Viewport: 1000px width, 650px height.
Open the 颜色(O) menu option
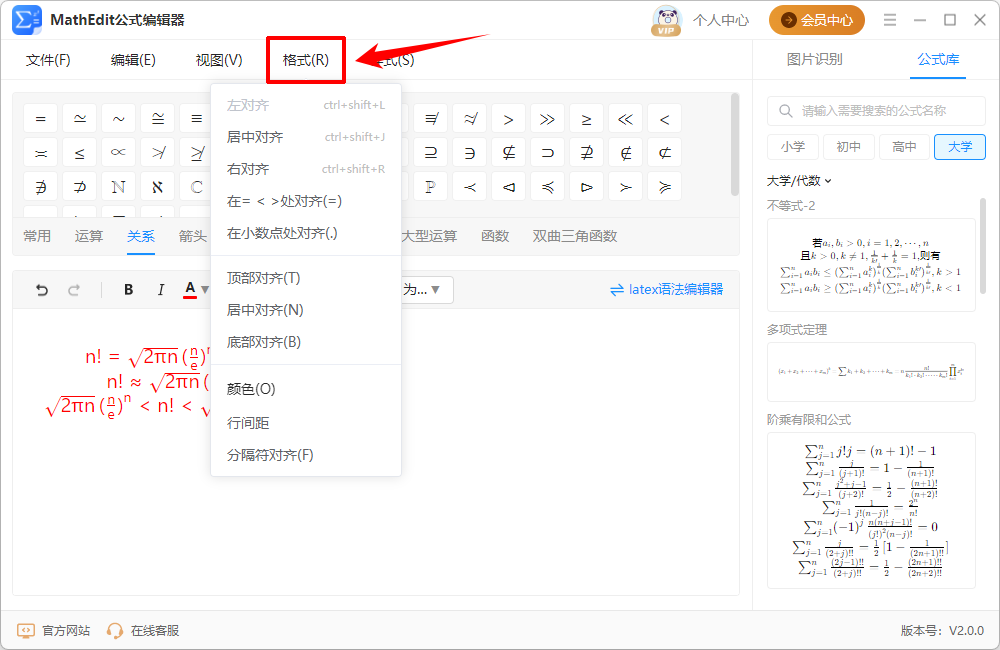pyautogui.click(x=306, y=389)
